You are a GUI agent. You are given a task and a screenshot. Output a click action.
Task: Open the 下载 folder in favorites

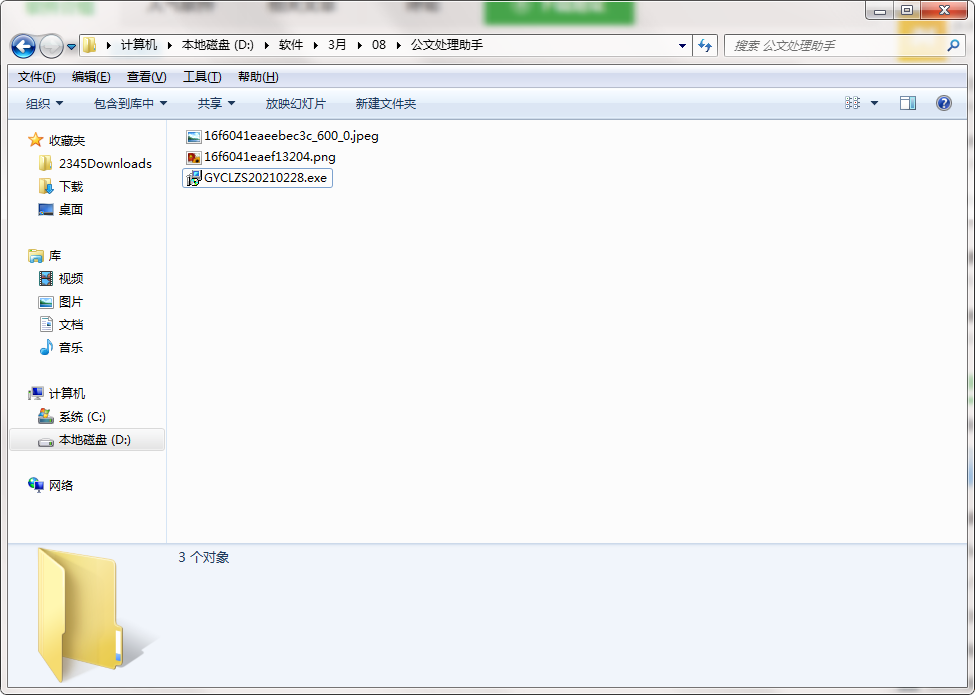click(61, 186)
